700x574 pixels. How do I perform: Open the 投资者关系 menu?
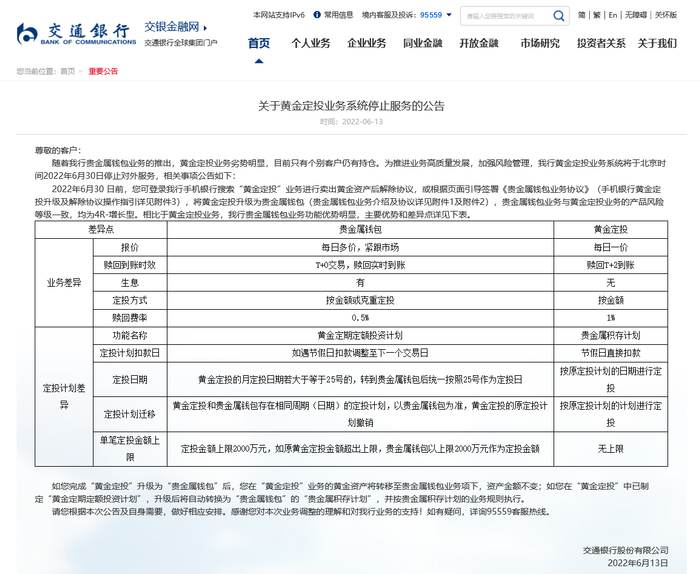(601, 43)
